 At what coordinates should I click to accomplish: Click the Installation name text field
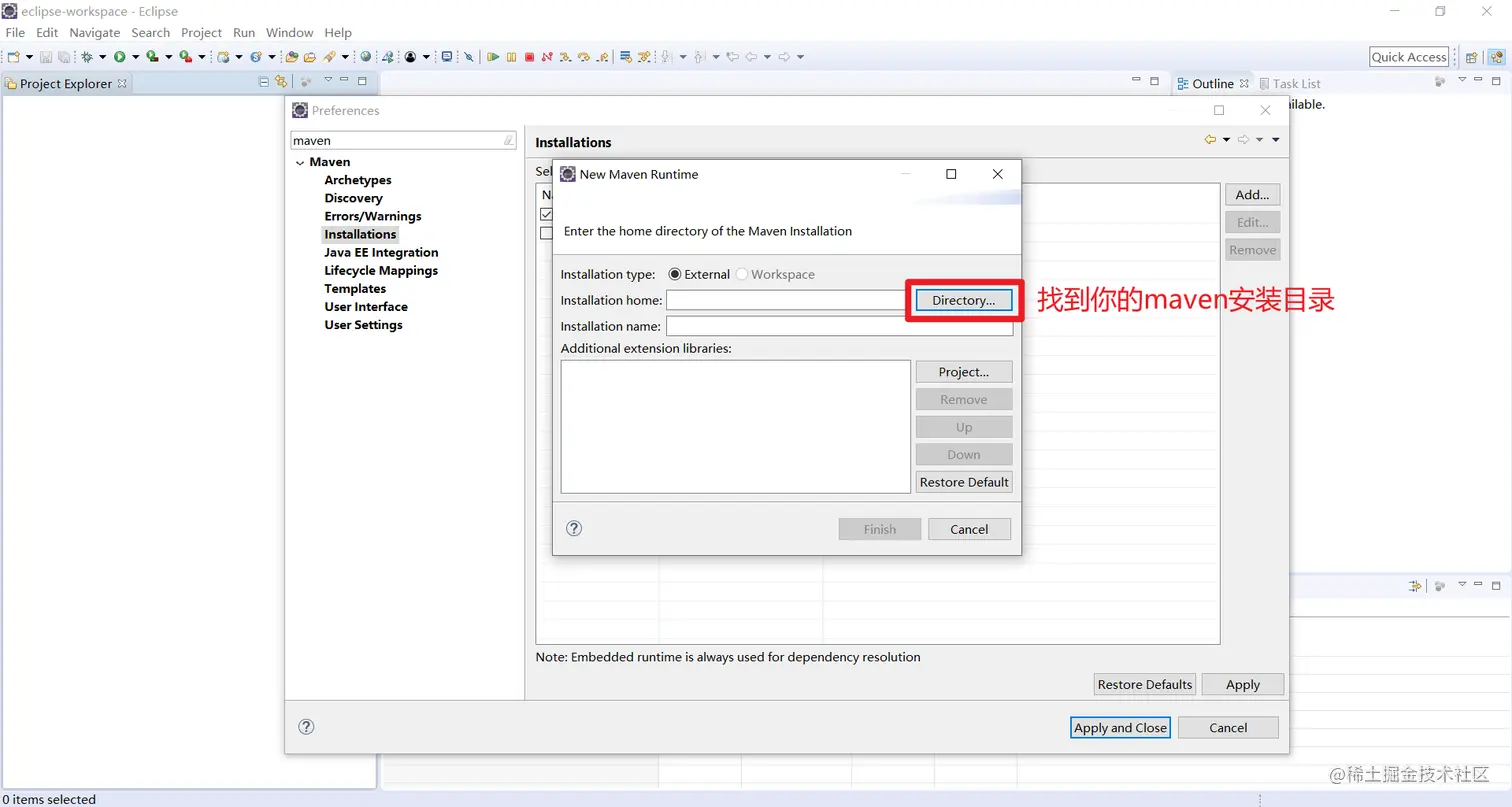coord(839,326)
